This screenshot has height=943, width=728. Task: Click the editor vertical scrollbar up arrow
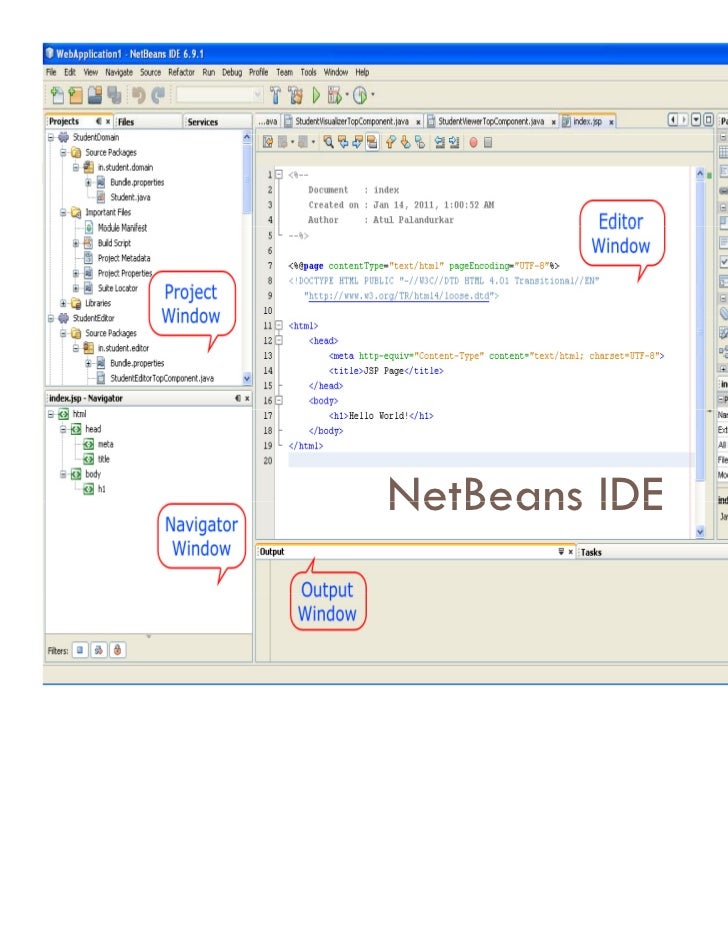700,174
